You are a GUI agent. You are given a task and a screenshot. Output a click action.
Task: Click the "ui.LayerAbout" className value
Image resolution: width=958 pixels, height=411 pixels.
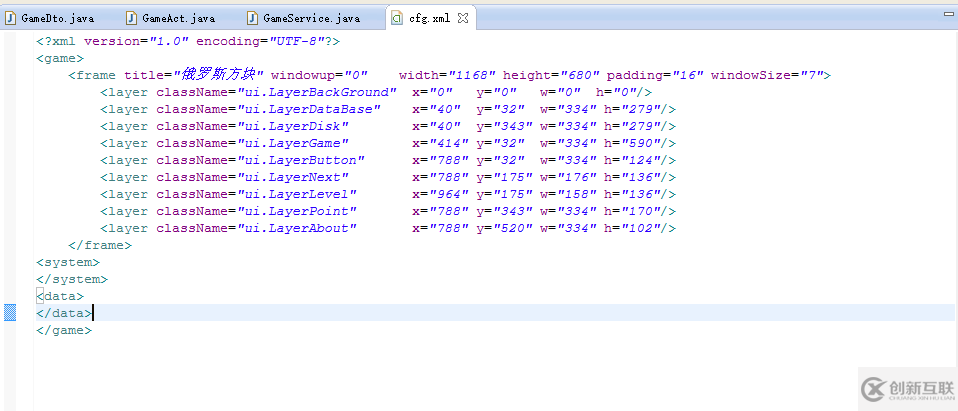pos(297,230)
